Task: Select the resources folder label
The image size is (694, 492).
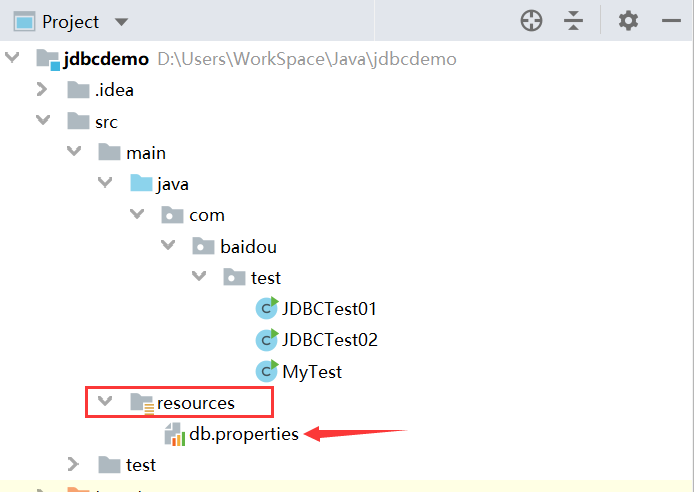Action: tap(196, 403)
